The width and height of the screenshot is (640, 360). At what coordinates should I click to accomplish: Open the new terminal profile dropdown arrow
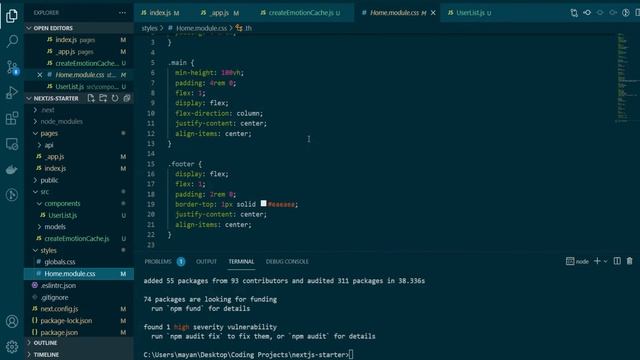[x=605, y=261]
